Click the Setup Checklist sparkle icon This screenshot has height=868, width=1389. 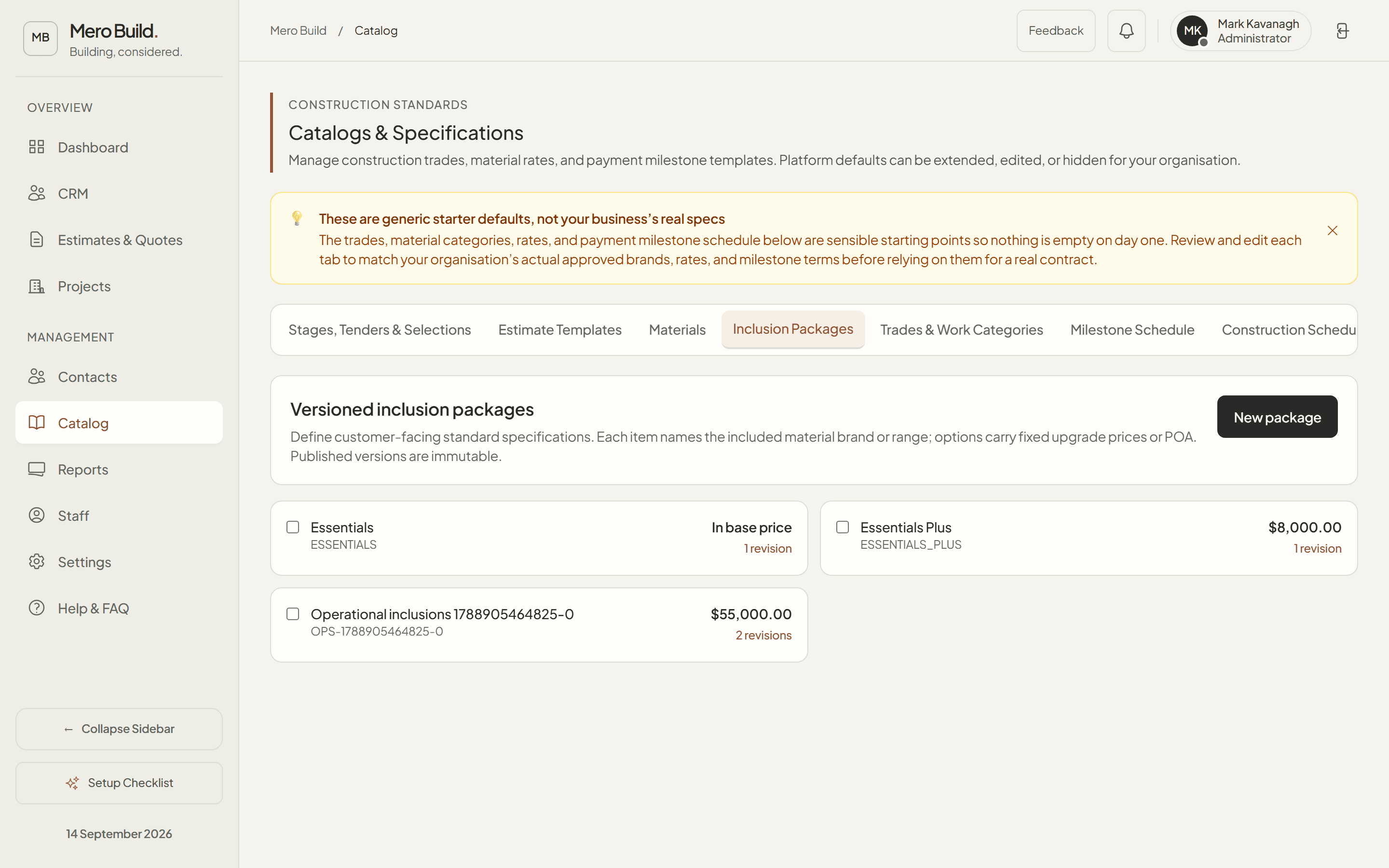coord(72,783)
